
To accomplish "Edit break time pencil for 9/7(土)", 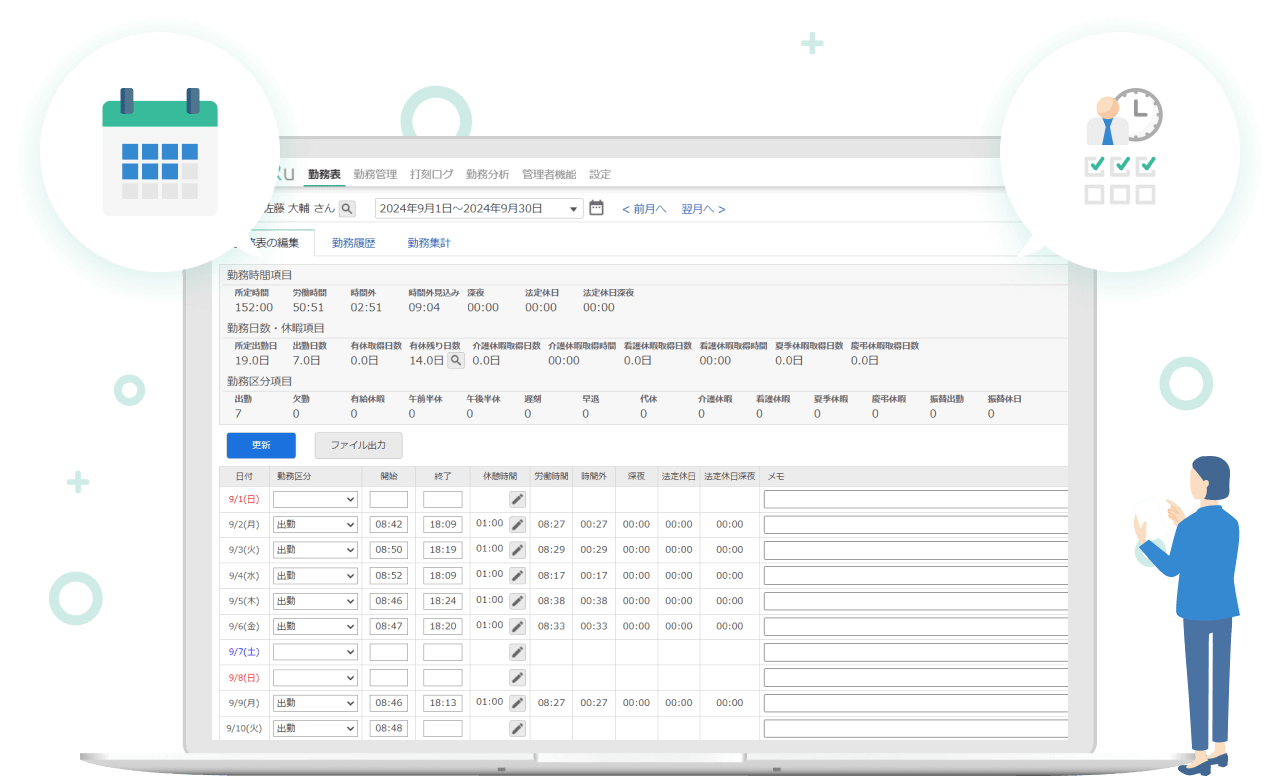I will (x=517, y=652).
